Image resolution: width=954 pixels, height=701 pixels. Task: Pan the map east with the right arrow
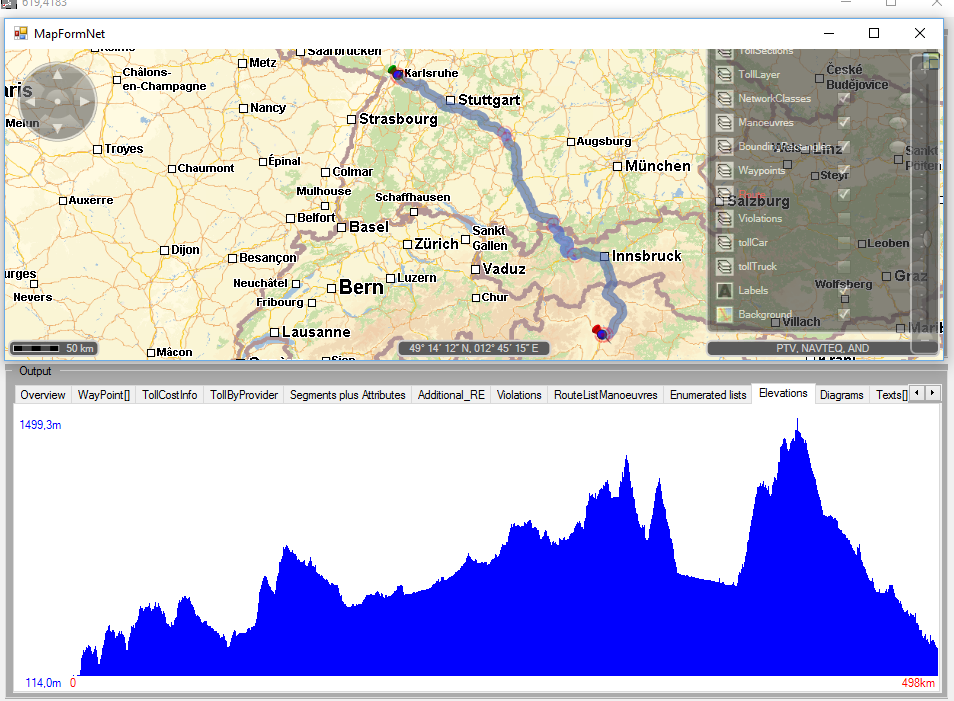pyautogui.click(x=84, y=101)
